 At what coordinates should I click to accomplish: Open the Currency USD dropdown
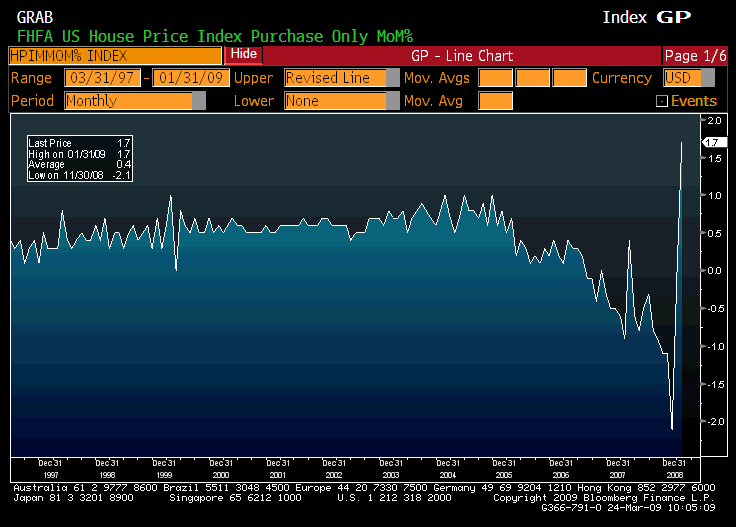coord(708,78)
